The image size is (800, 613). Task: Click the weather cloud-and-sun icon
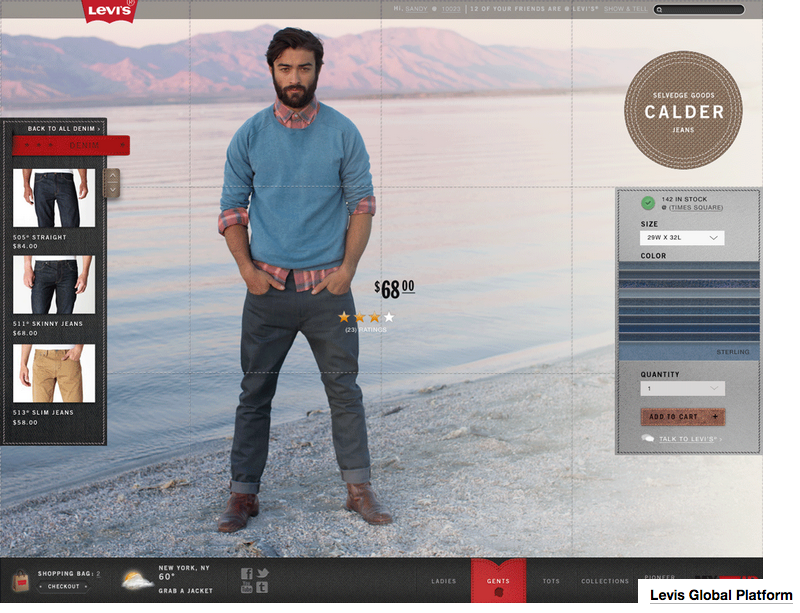(137, 580)
